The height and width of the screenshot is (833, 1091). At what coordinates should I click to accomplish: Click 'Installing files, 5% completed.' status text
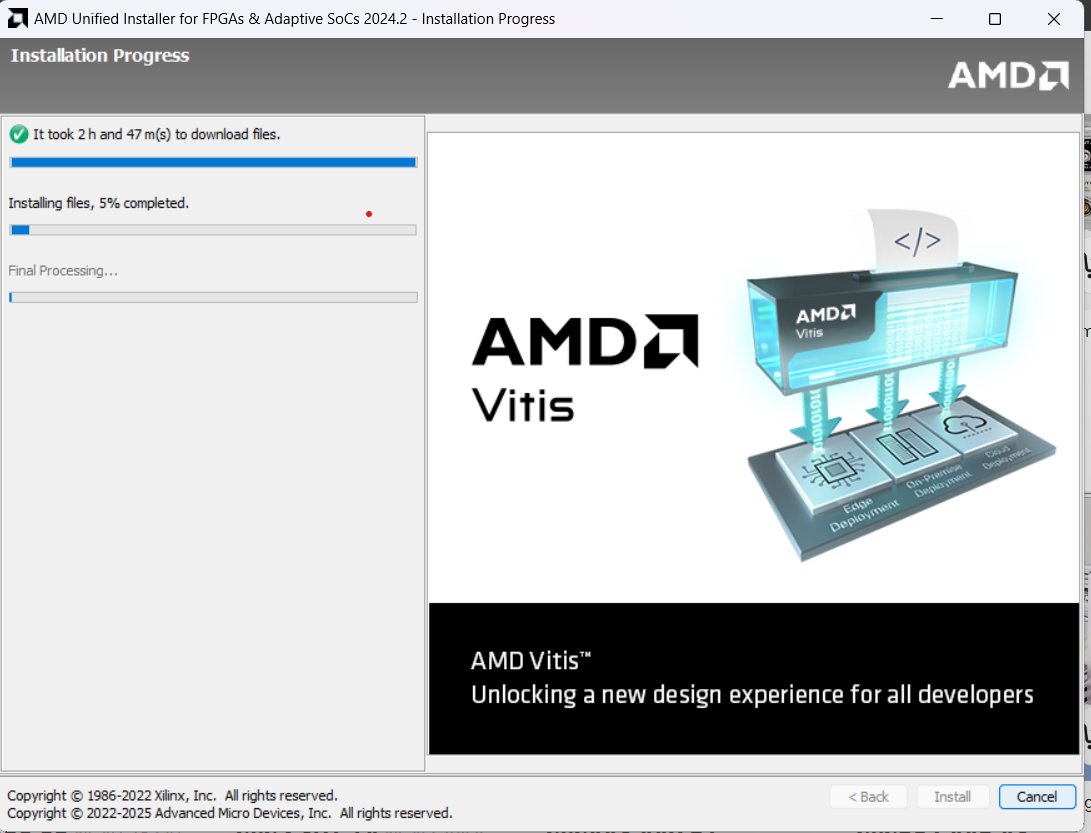click(99, 203)
